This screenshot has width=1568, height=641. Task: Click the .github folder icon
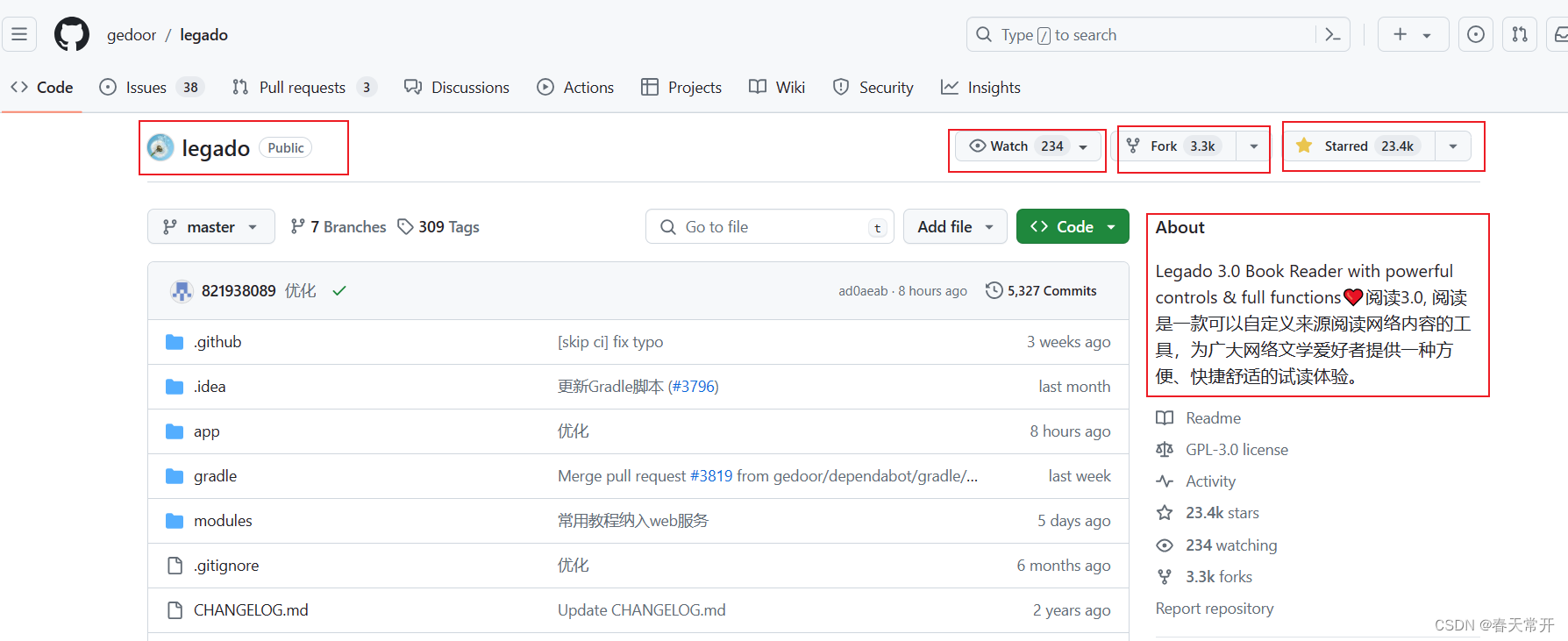175,342
